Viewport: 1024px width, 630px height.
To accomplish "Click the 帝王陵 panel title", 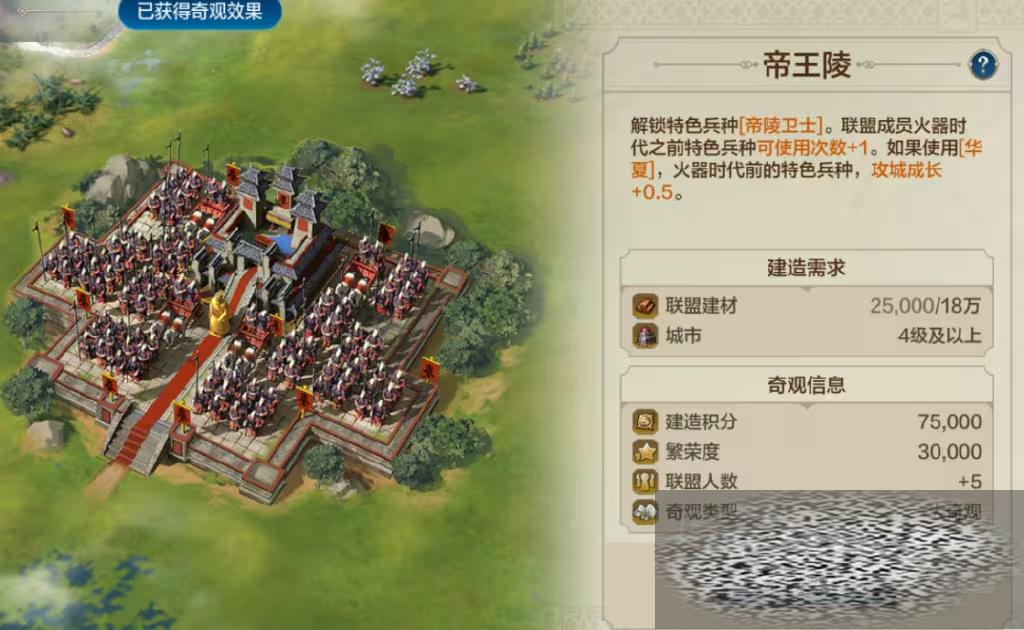I will tap(807, 65).
